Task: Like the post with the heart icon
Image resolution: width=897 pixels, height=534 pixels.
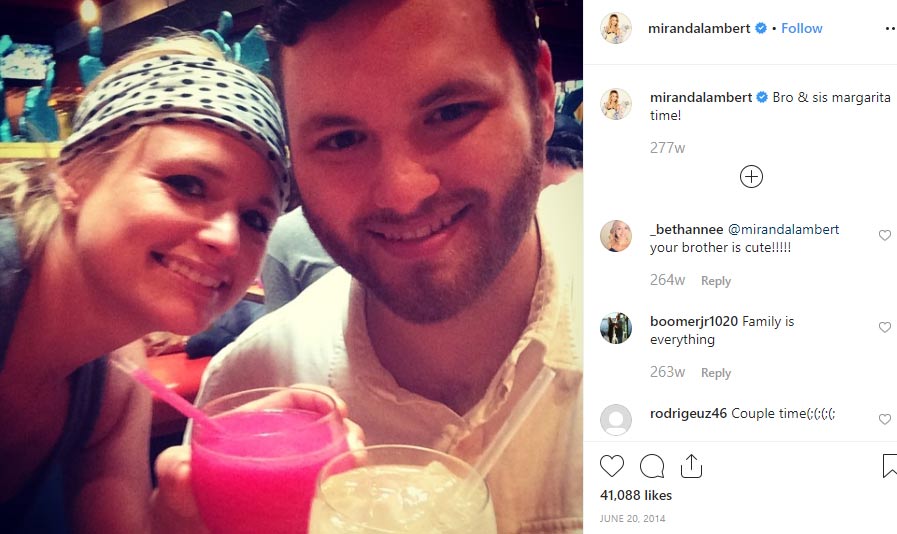Action: (612, 466)
